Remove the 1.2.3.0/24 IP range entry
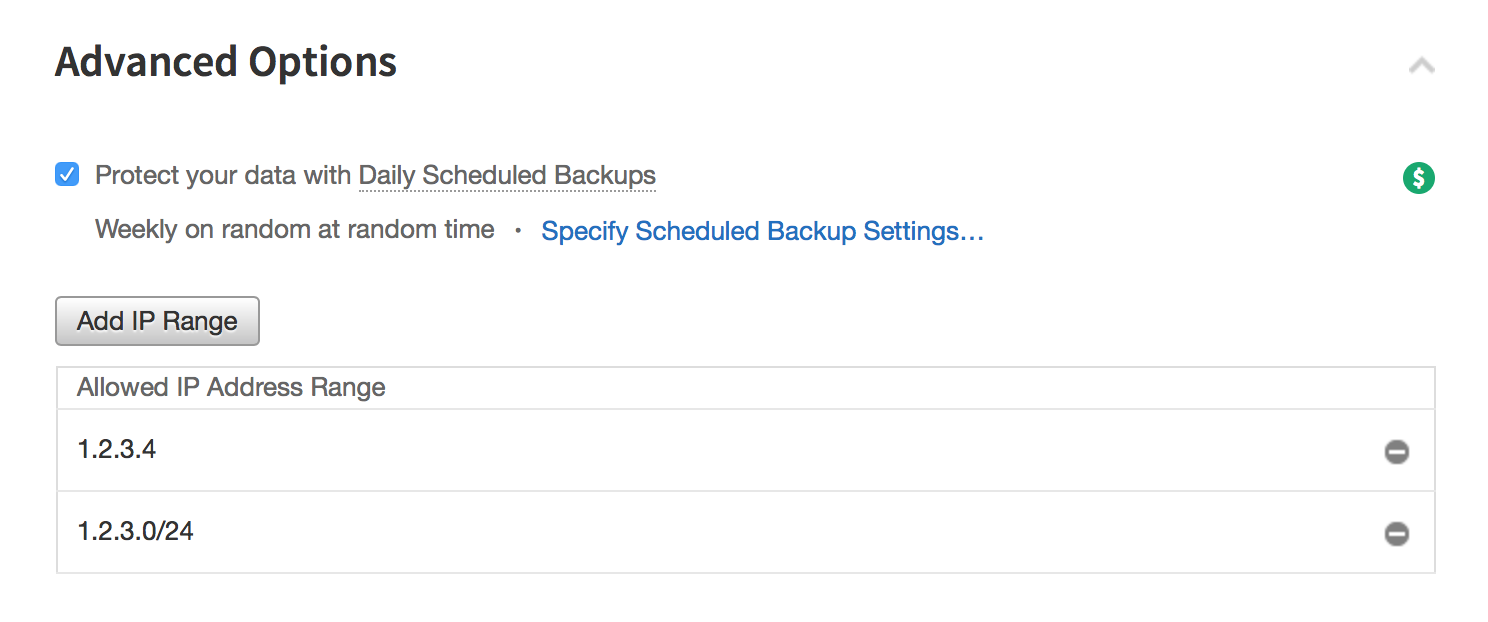1488x622 pixels. [x=1396, y=534]
